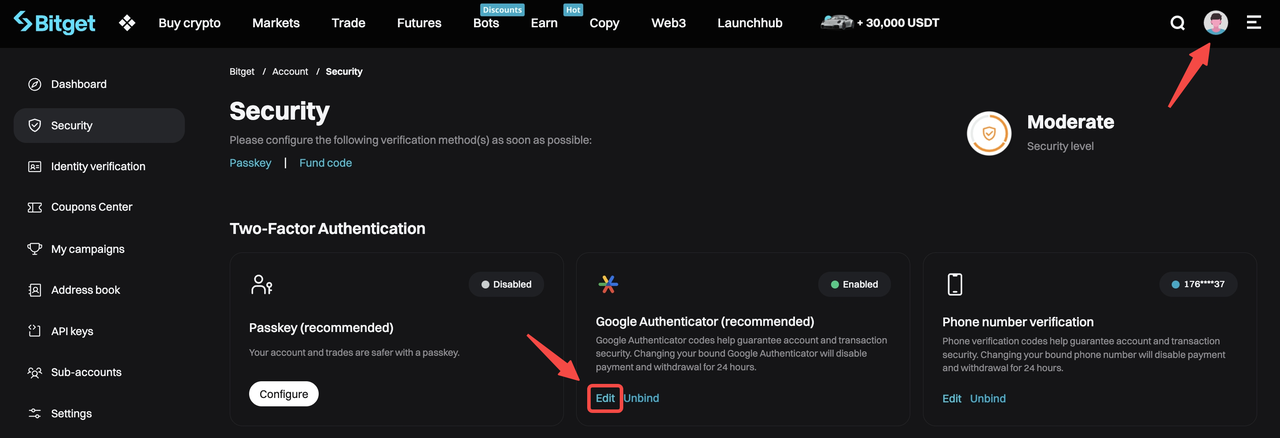Click the Two-Factor Authentication heading

click(327, 228)
